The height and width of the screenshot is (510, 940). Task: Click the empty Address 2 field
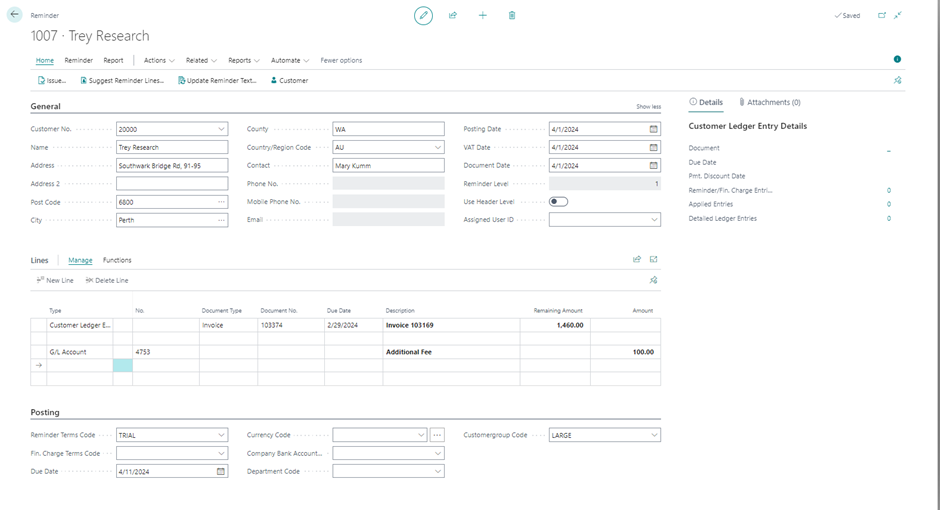pyautogui.click(x=172, y=184)
